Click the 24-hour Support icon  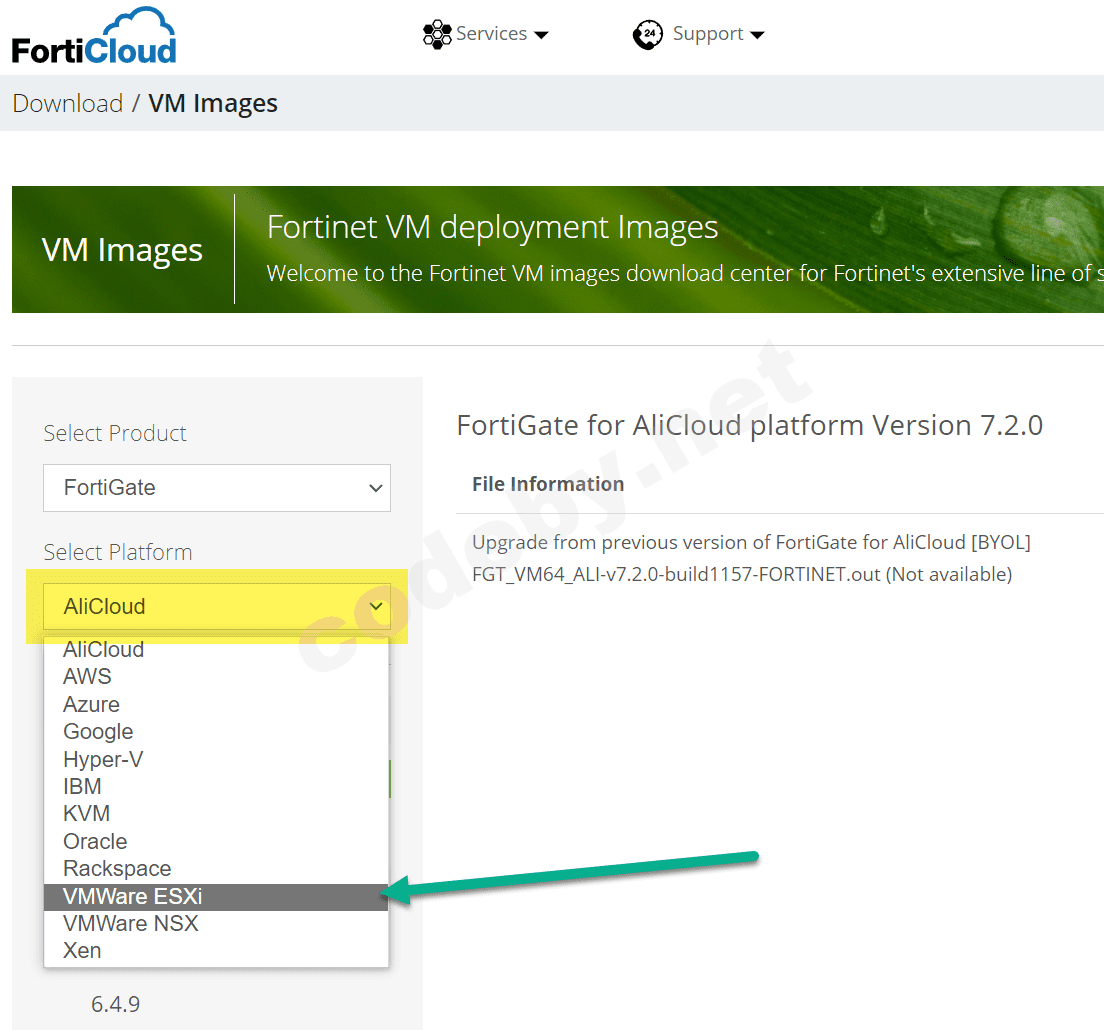(648, 35)
